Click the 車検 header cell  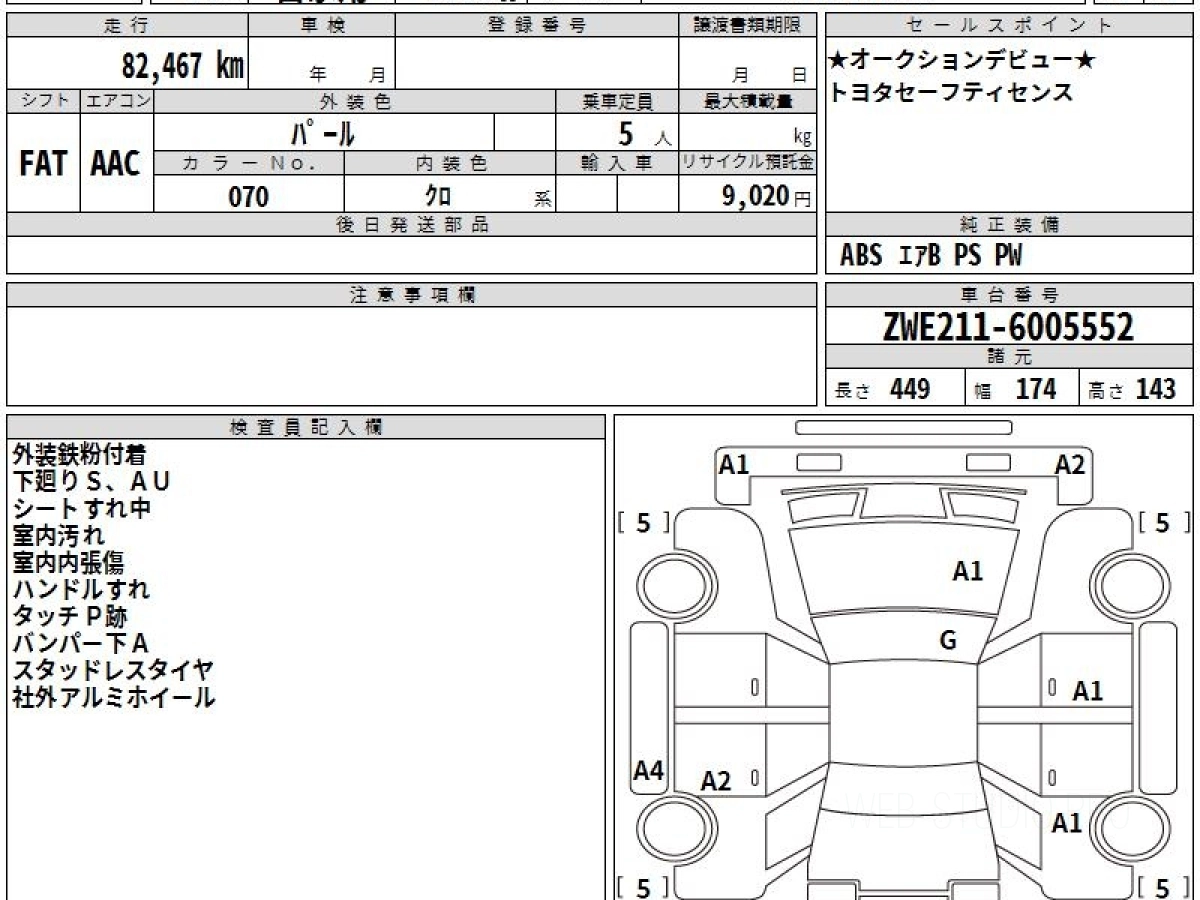coord(322,26)
